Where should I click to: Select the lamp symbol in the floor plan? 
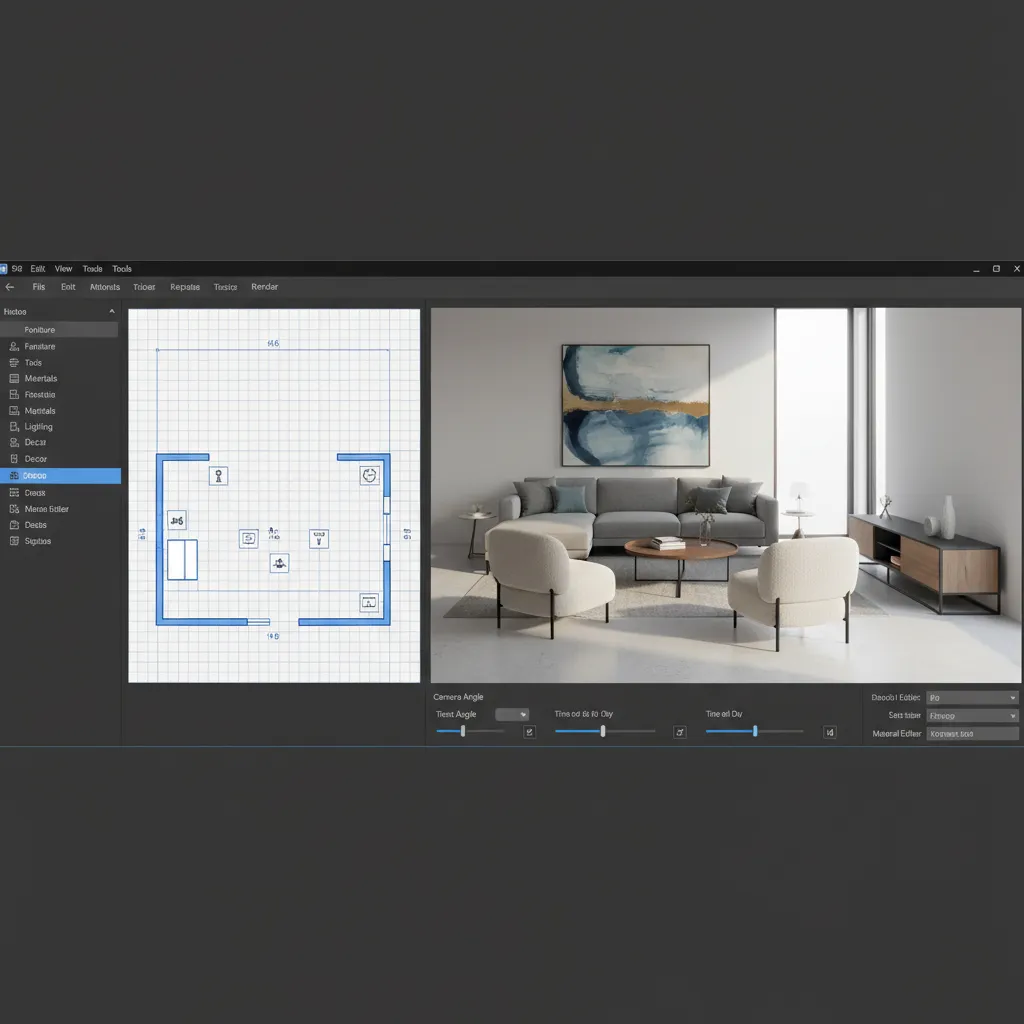(x=218, y=475)
